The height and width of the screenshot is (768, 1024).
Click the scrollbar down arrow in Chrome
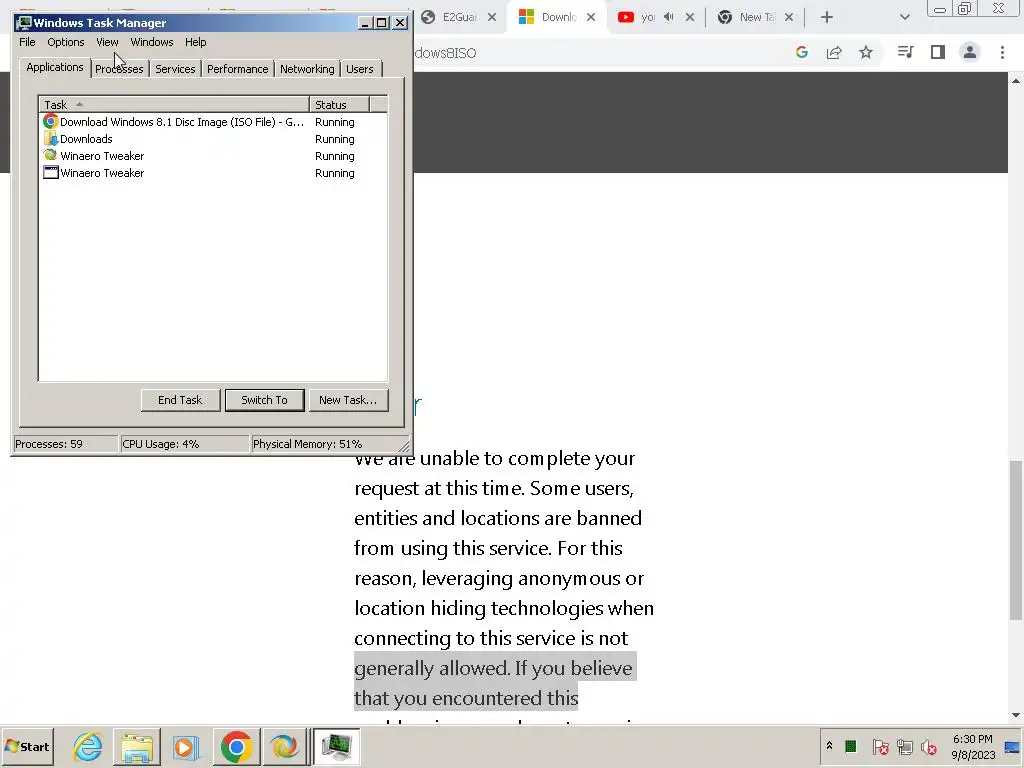[x=1016, y=715]
